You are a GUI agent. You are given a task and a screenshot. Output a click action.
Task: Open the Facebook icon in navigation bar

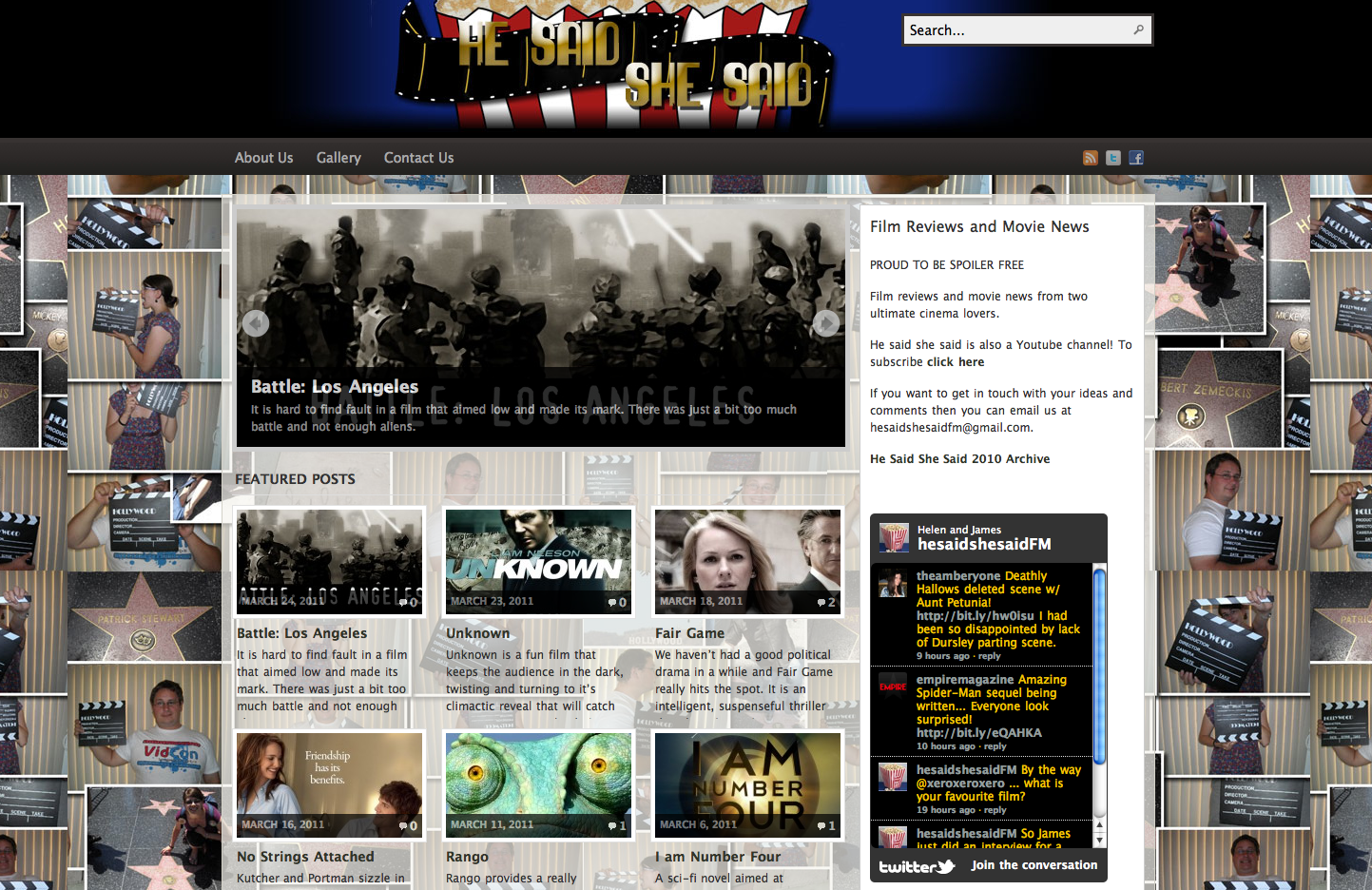tap(1136, 158)
